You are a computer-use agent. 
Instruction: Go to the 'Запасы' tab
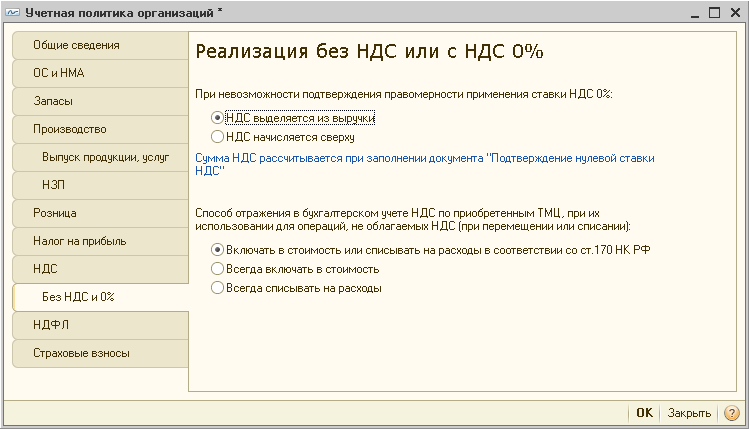100,101
